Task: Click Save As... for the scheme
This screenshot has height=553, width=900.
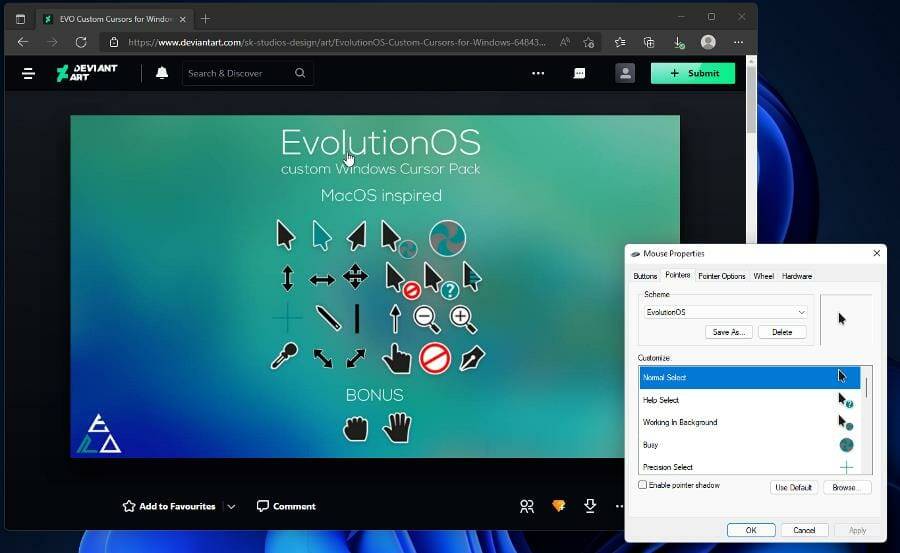Action: [x=728, y=332]
